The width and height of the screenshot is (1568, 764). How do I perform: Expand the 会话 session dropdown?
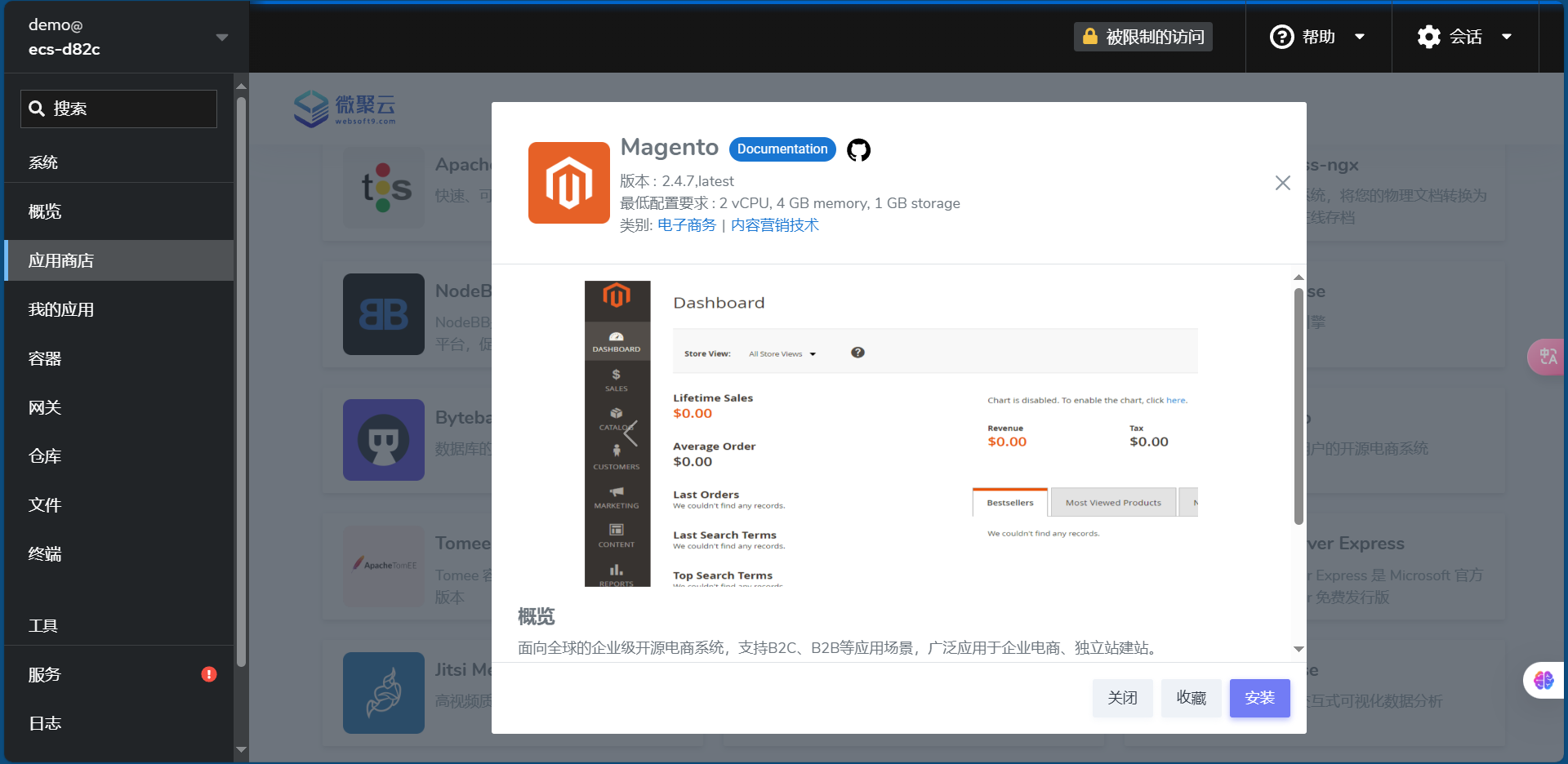click(1507, 37)
